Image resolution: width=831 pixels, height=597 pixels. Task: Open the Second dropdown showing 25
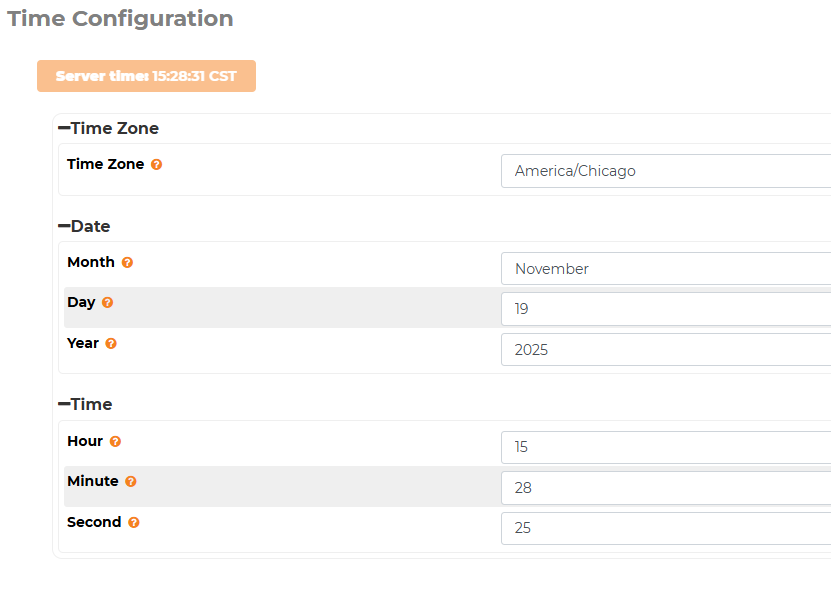click(x=665, y=528)
